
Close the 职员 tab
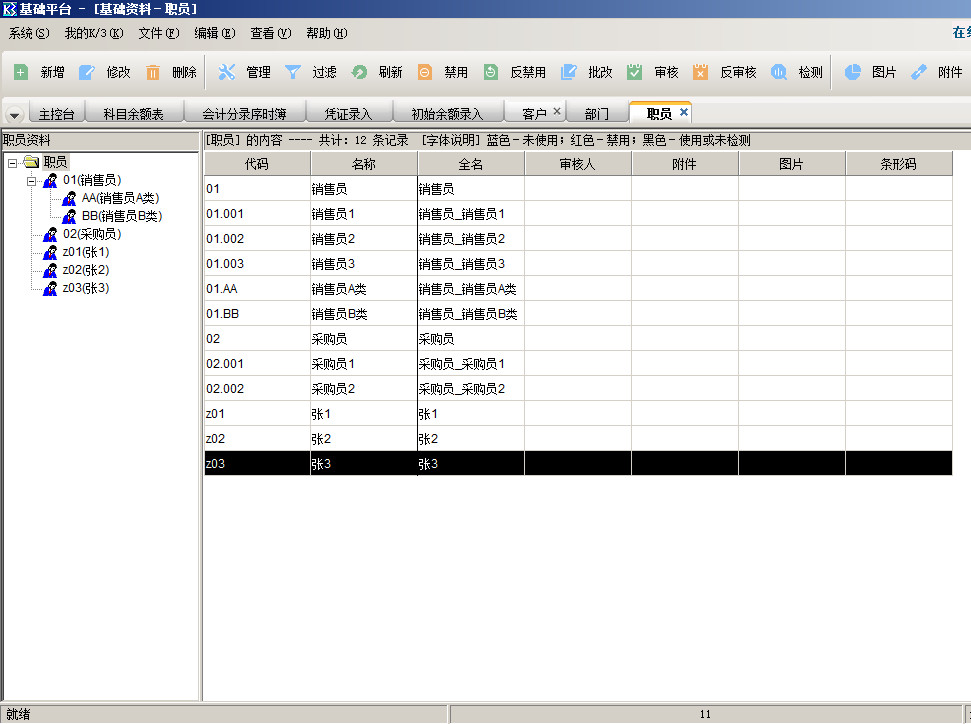(684, 112)
